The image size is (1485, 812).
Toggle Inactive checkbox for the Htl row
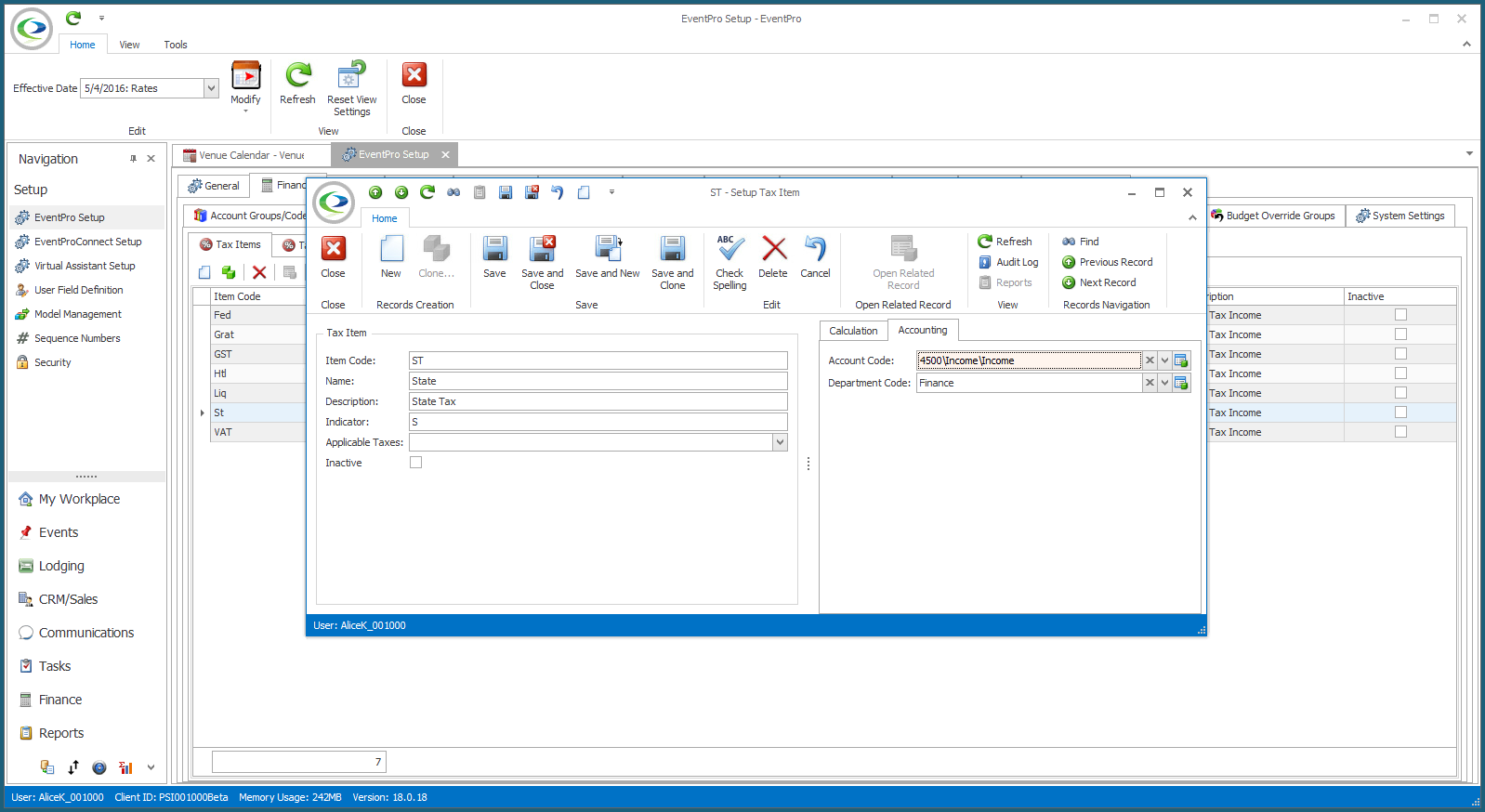[x=1400, y=373]
